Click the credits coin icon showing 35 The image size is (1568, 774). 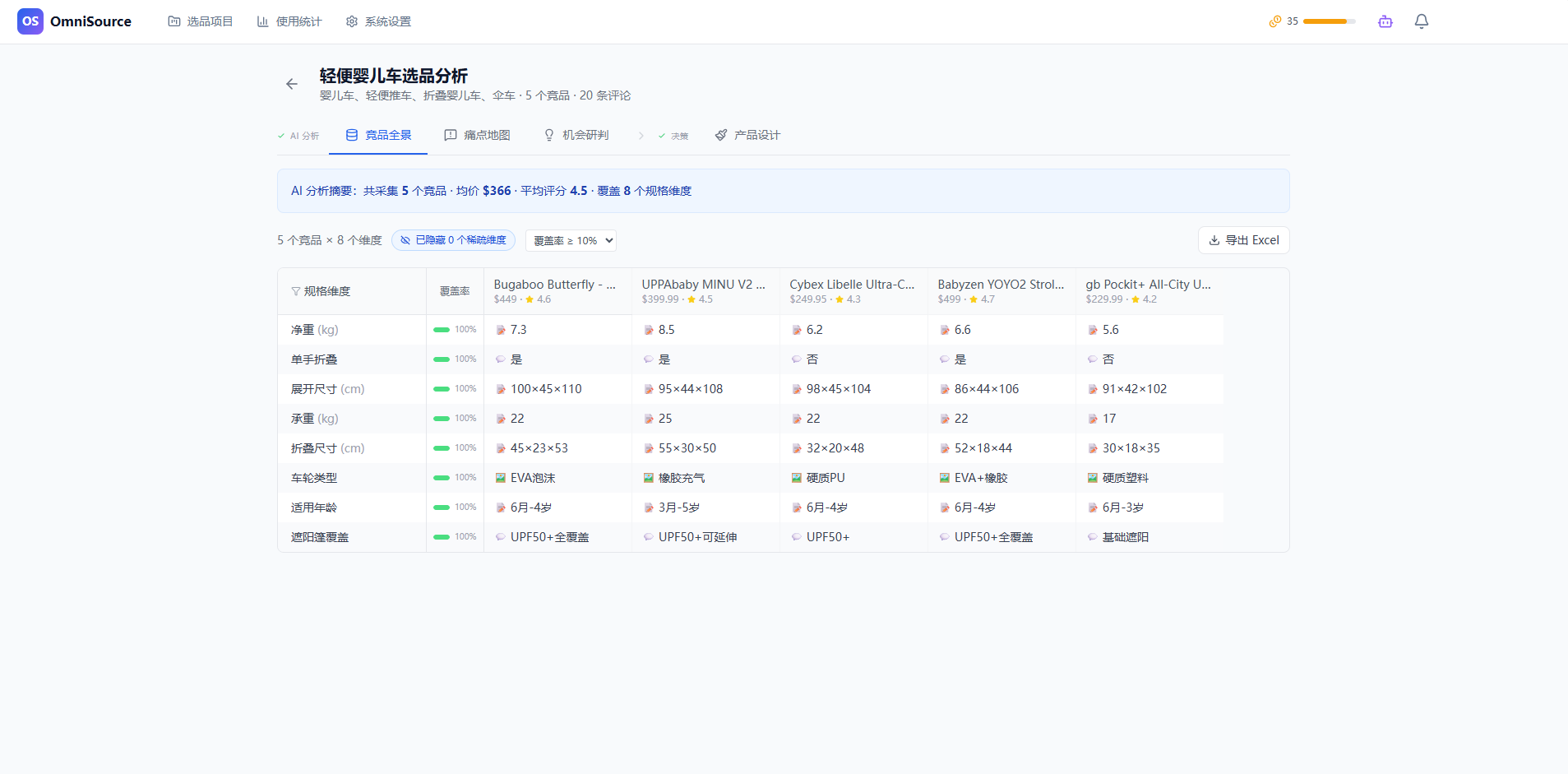tap(1276, 21)
